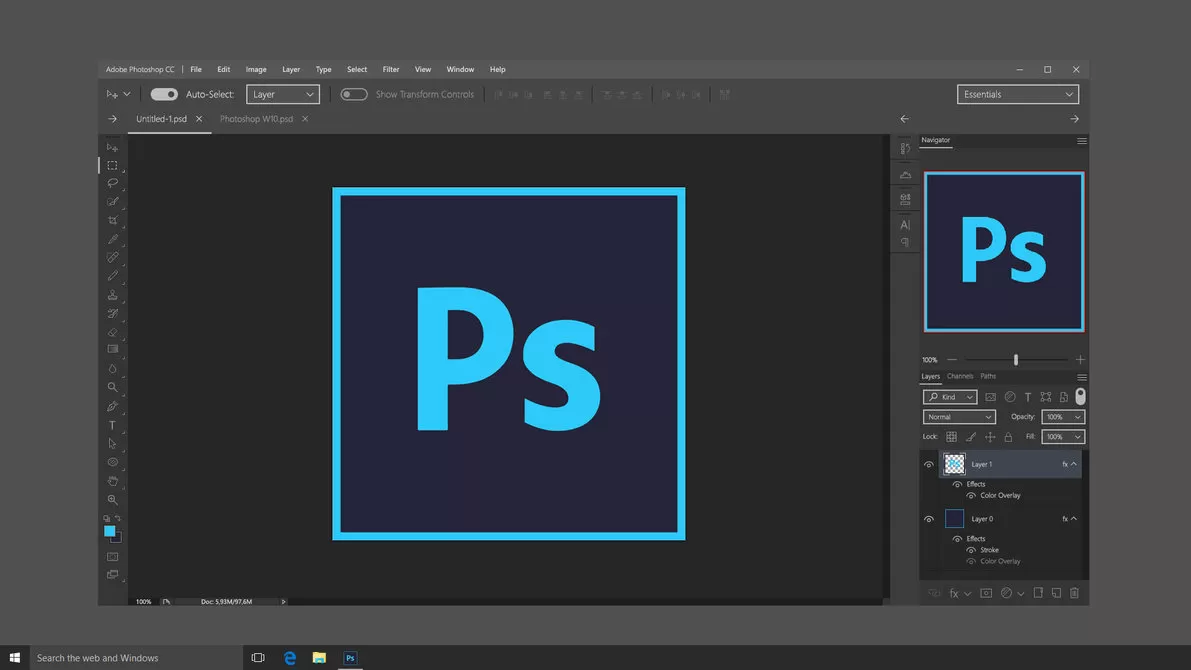Switch to the Channels panel tab
This screenshot has height=670, width=1191.
coord(960,376)
